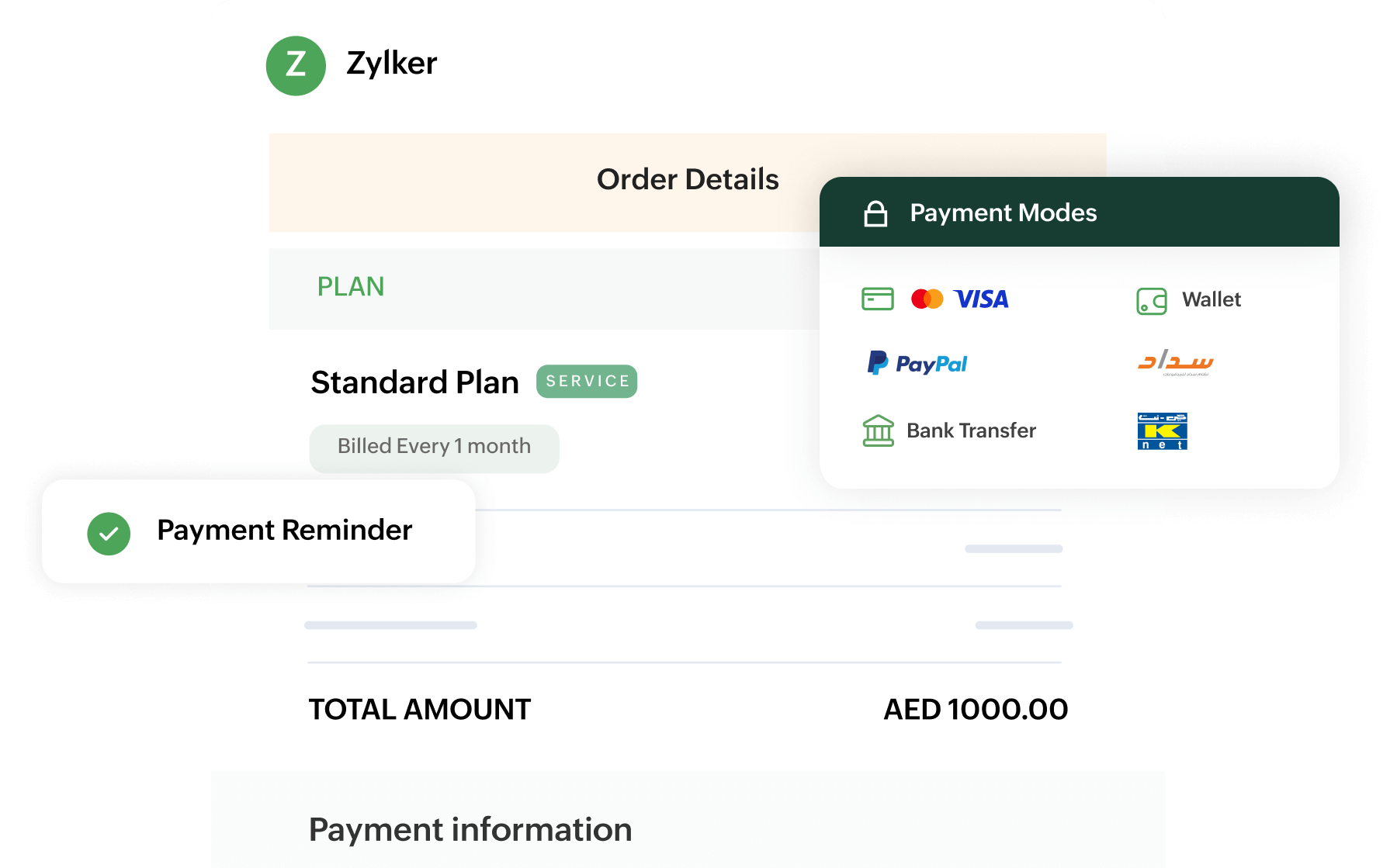Click the bank building icon
Image resolution: width=1397 pixels, height=868 pixels.
878,431
